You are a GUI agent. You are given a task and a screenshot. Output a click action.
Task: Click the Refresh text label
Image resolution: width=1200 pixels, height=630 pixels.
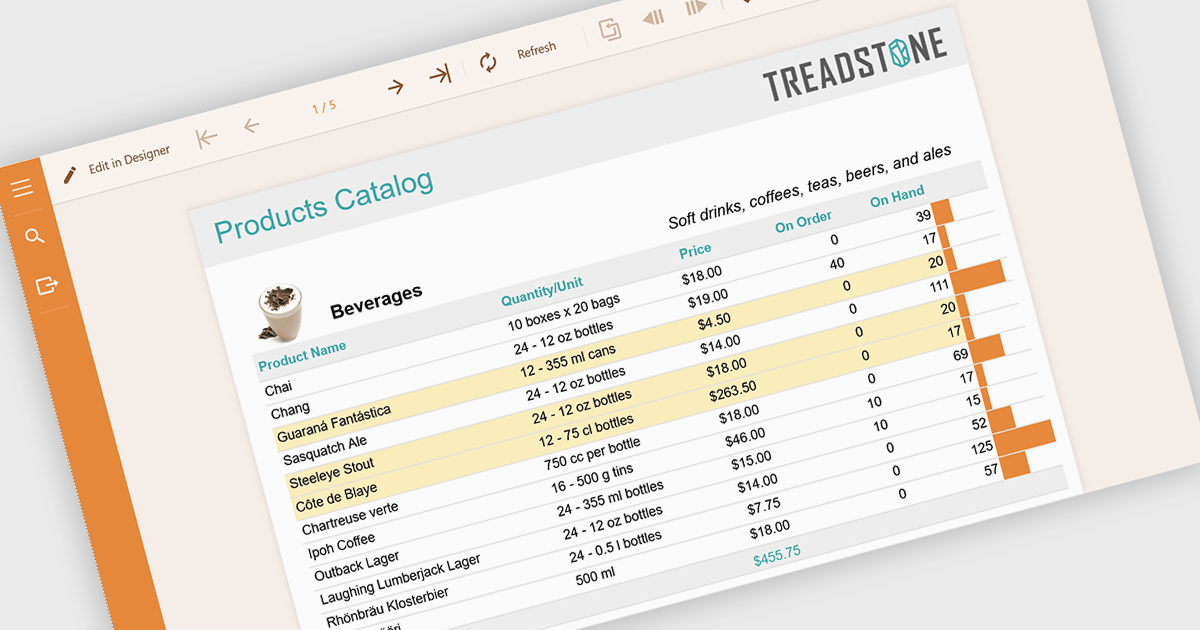pyautogui.click(x=537, y=50)
